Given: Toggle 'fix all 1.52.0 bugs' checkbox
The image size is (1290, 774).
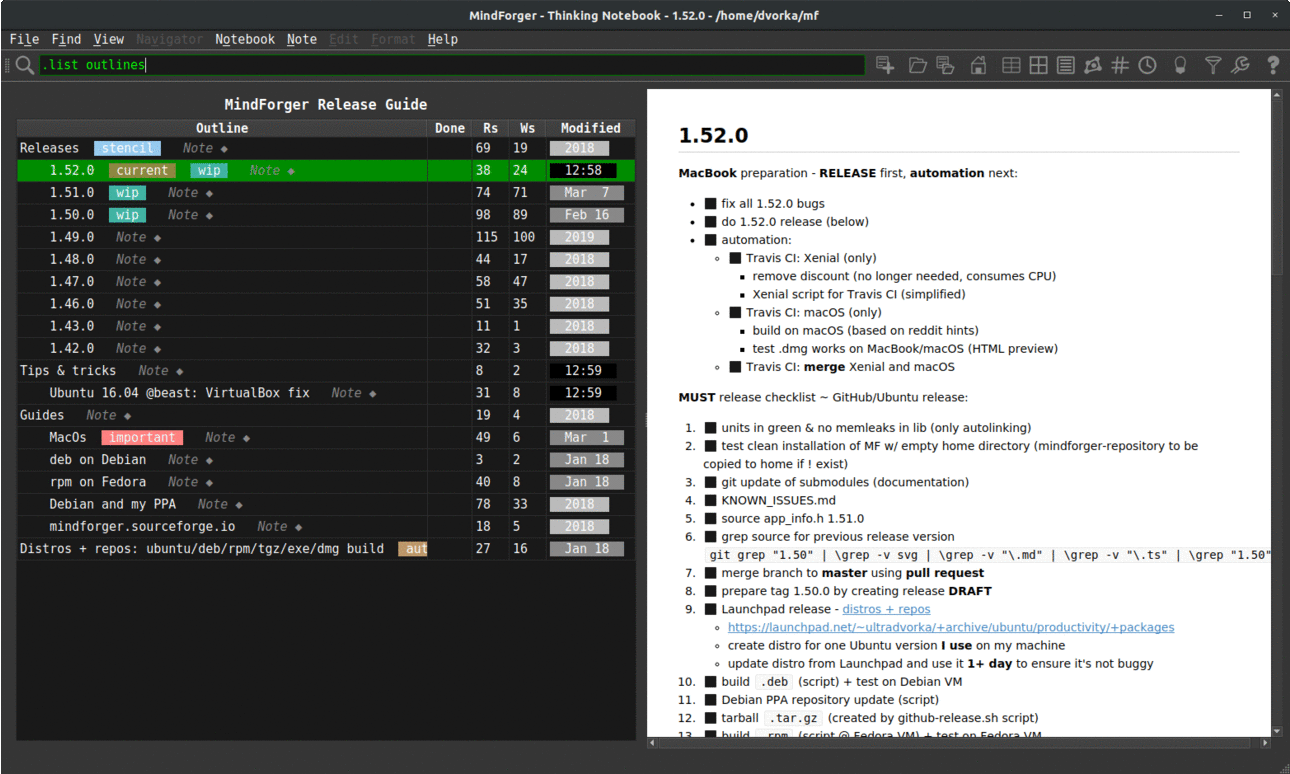Looking at the screenshot, I should coord(711,204).
